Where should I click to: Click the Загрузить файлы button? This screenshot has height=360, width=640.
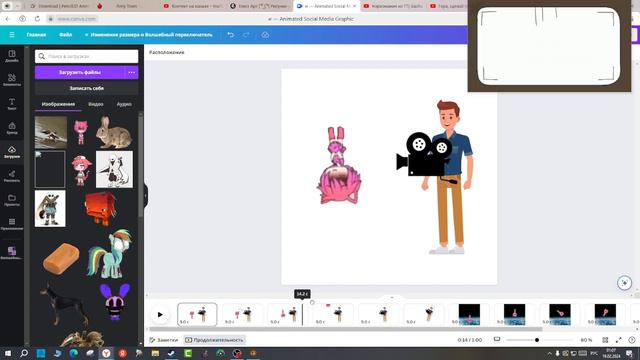point(80,72)
